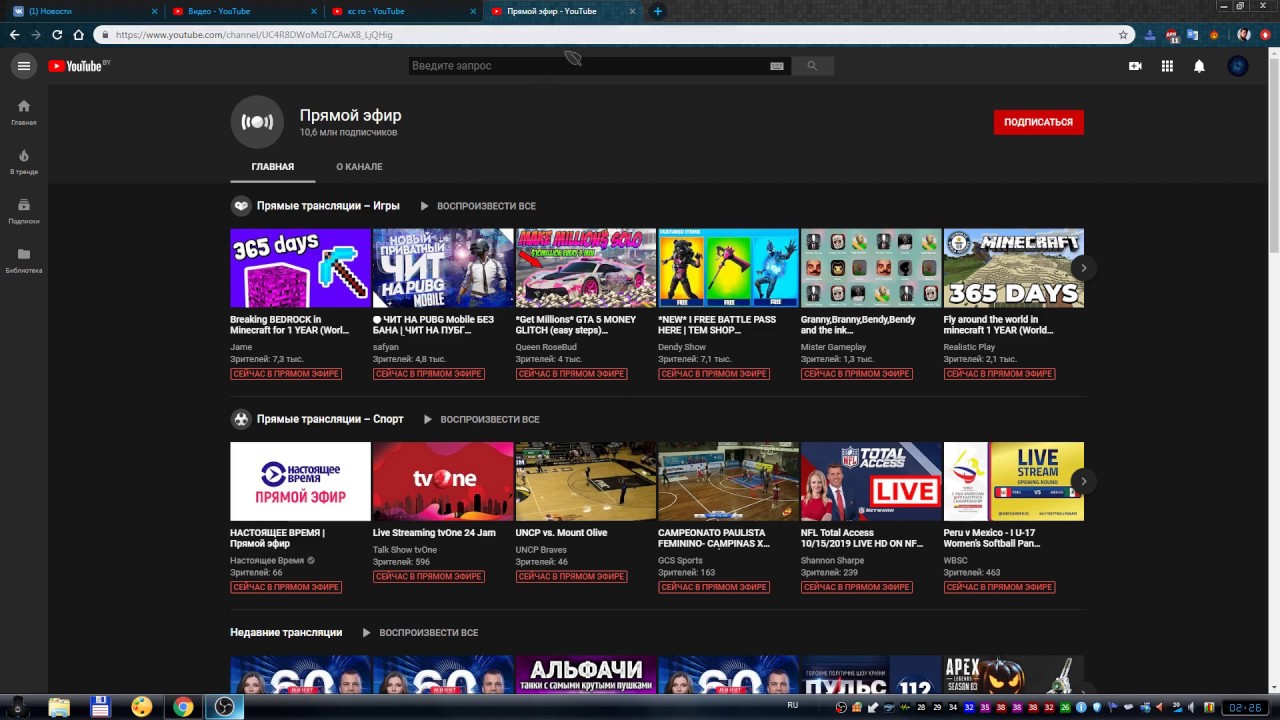The height and width of the screenshot is (720, 1280).
Task: Open the Альфачи танки recent stream thumbnail
Action: [x=586, y=675]
